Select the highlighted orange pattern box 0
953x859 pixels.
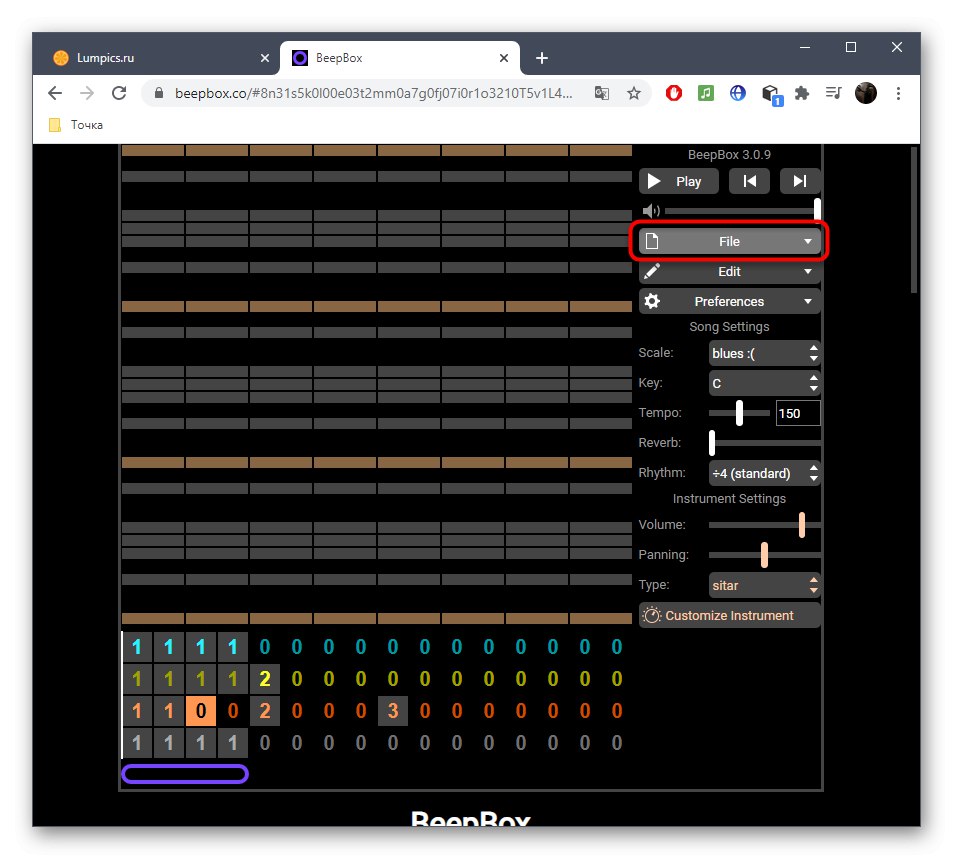[x=201, y=711]
